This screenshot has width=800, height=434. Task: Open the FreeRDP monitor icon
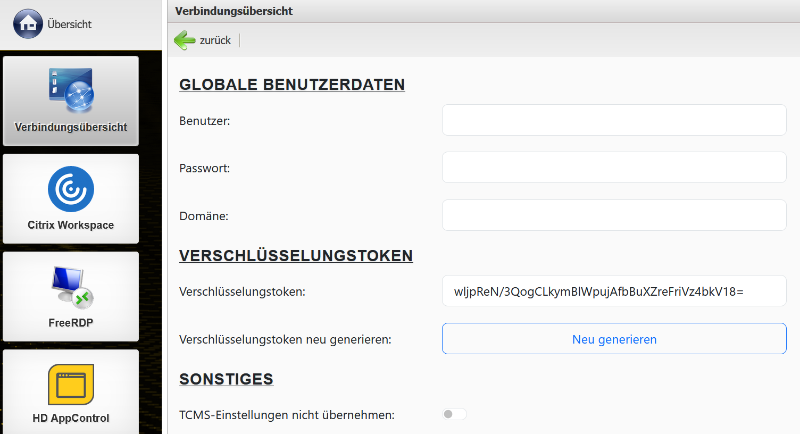click(70, 286)
